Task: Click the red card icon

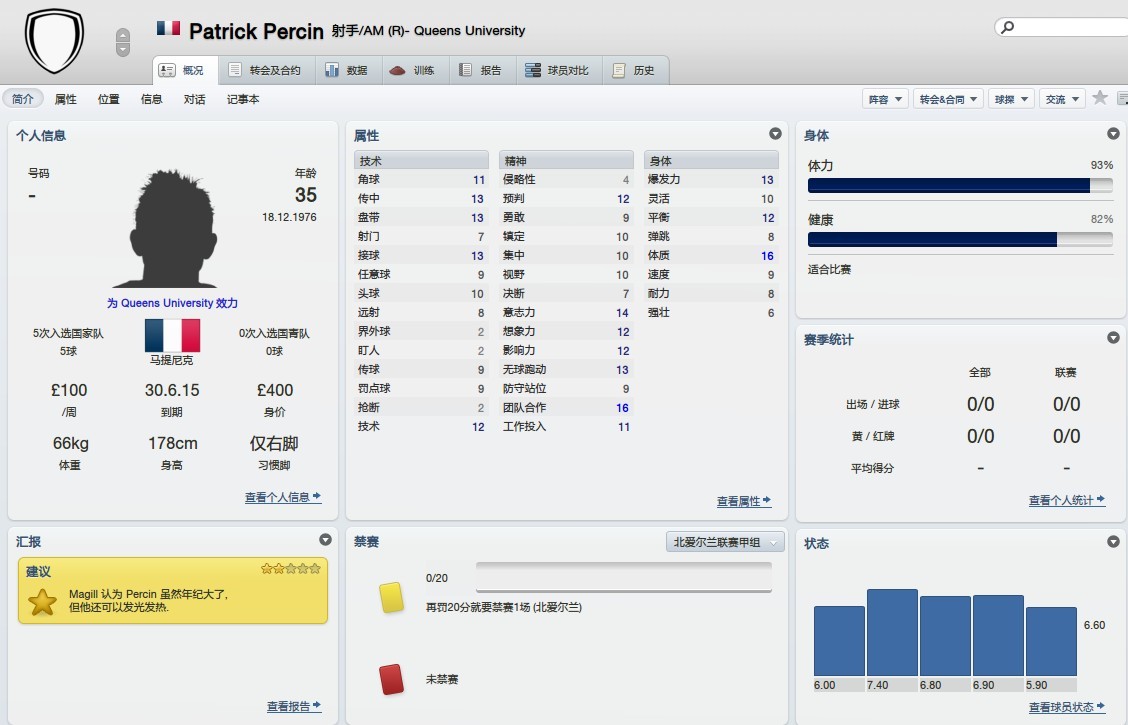Action: [391, 680]
